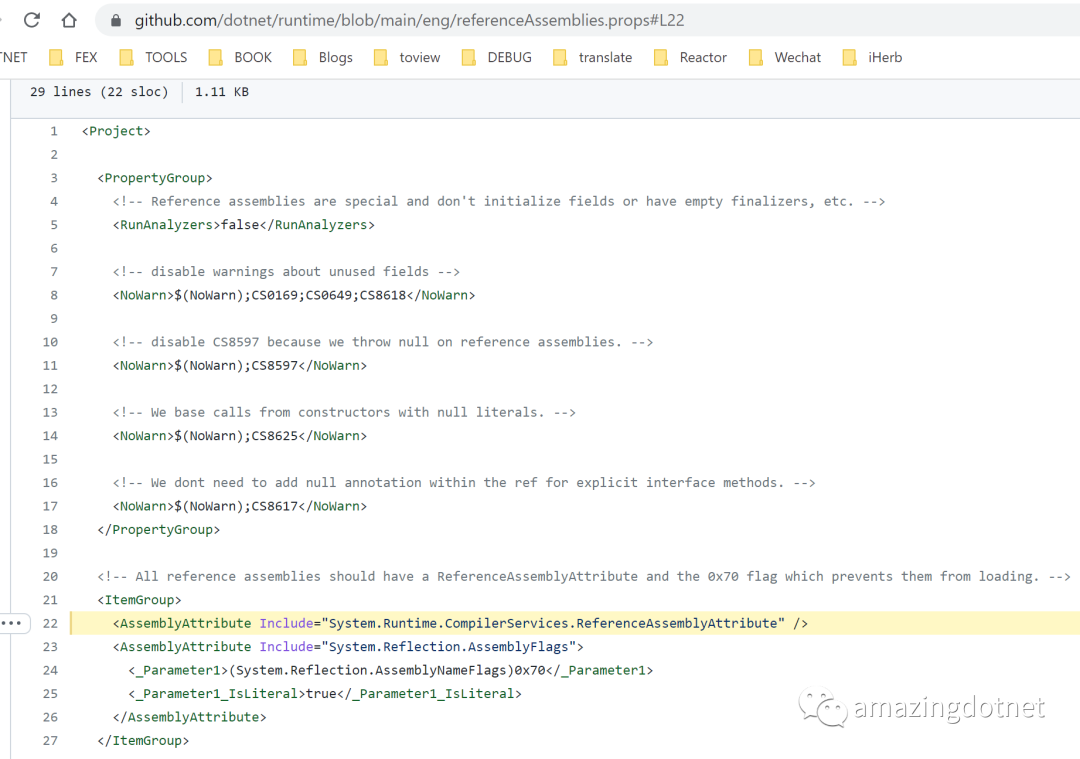Click the CS8617 NoWarn line

tap(240, 506)
